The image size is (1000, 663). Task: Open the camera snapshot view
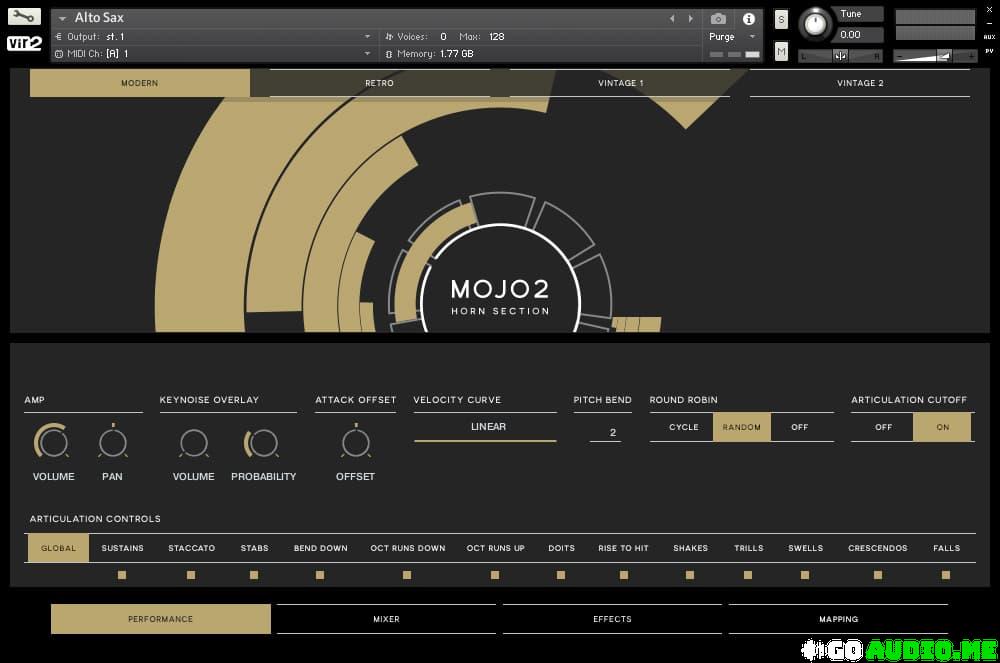coord(718,18)
